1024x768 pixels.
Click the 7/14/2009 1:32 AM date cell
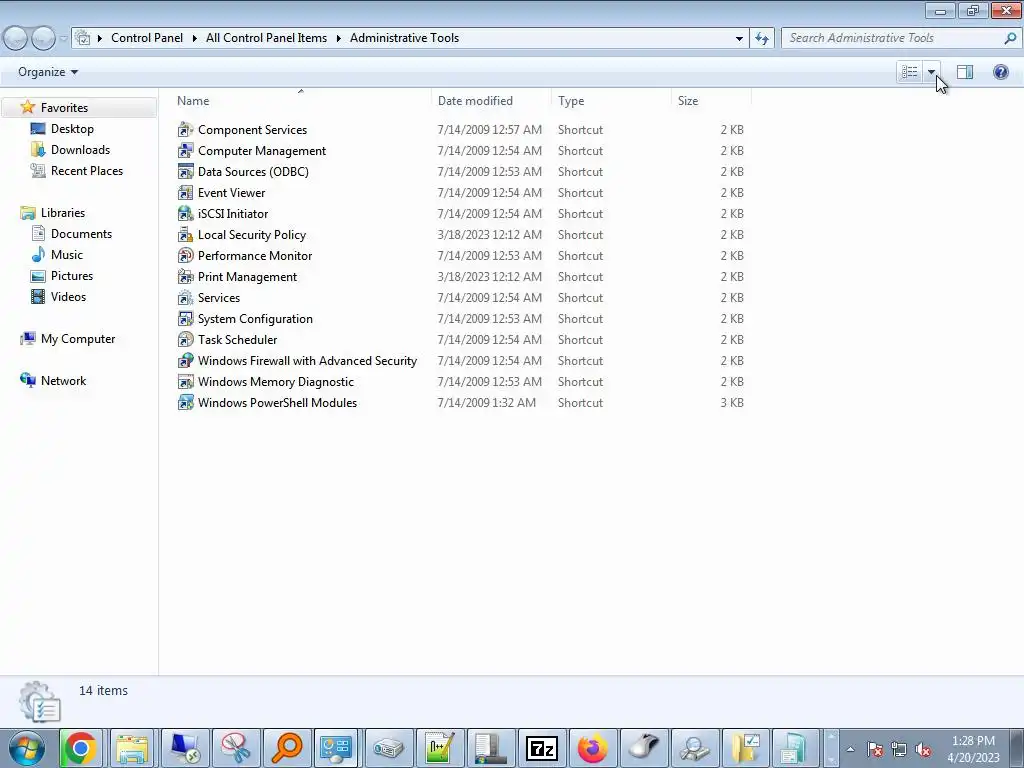[487, 403]
